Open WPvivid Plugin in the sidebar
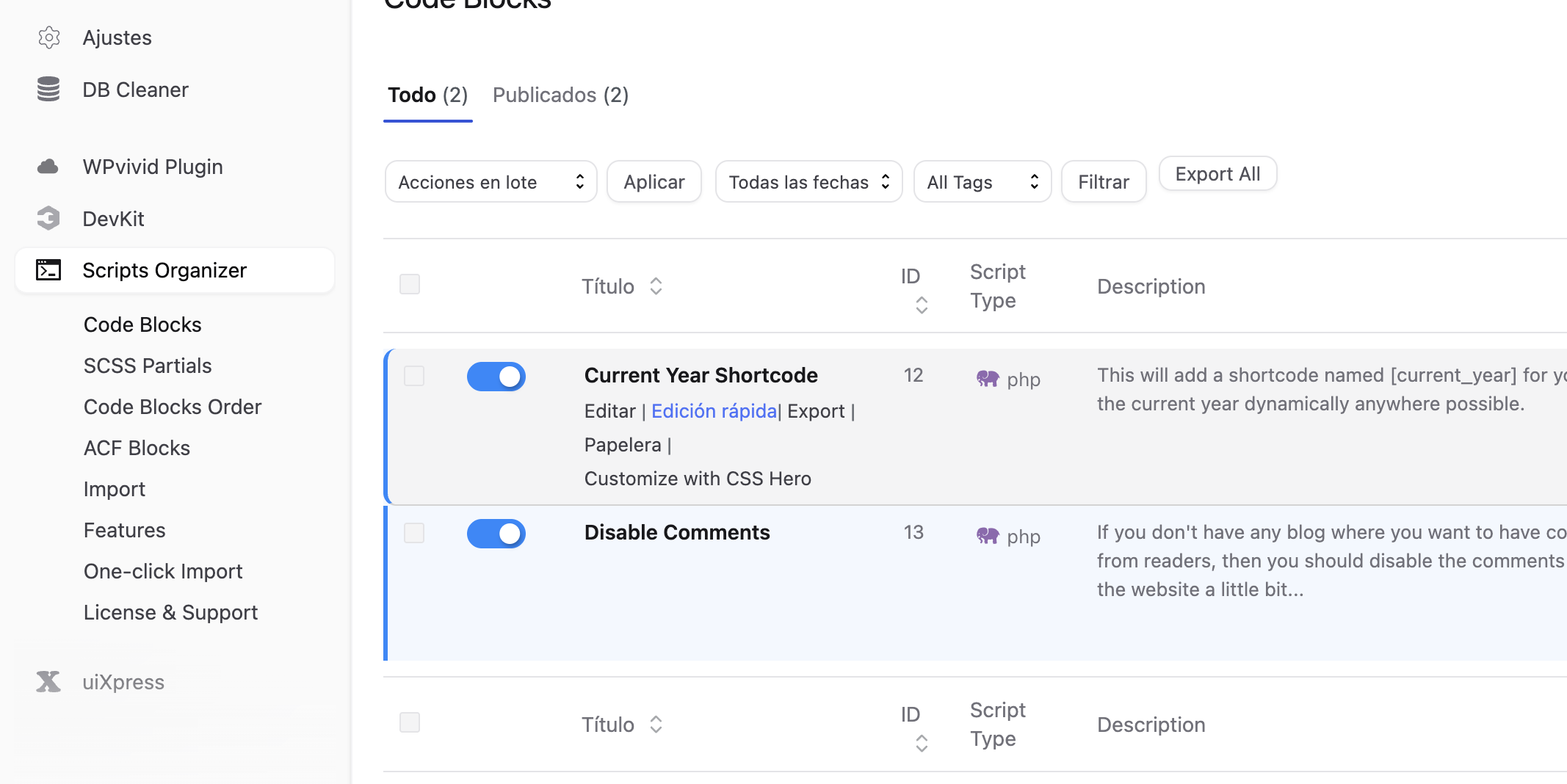The width and height of the screenshot is (1567, 784). 153,167
